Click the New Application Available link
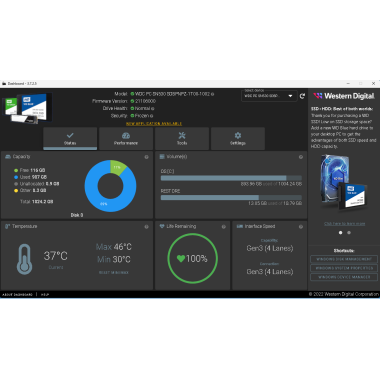Viewport: 380px width, 380px height. pos(154,124)
